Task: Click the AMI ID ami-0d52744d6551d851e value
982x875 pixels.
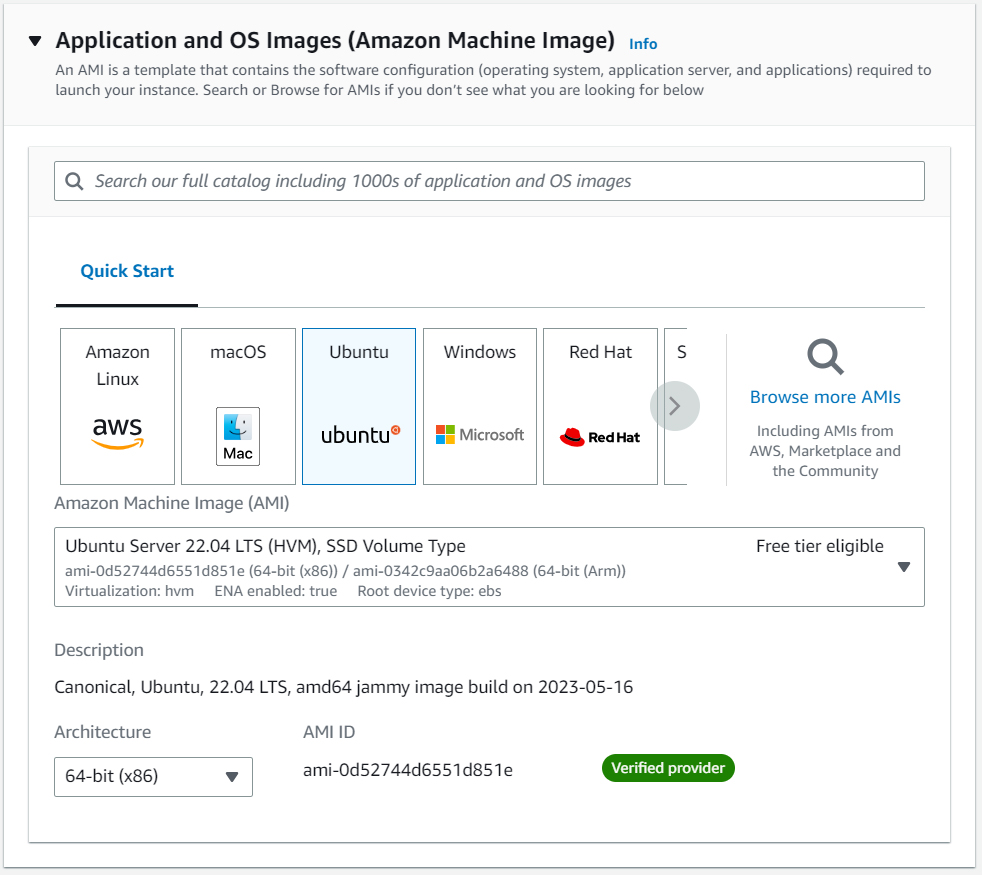Action: point(408,770)
